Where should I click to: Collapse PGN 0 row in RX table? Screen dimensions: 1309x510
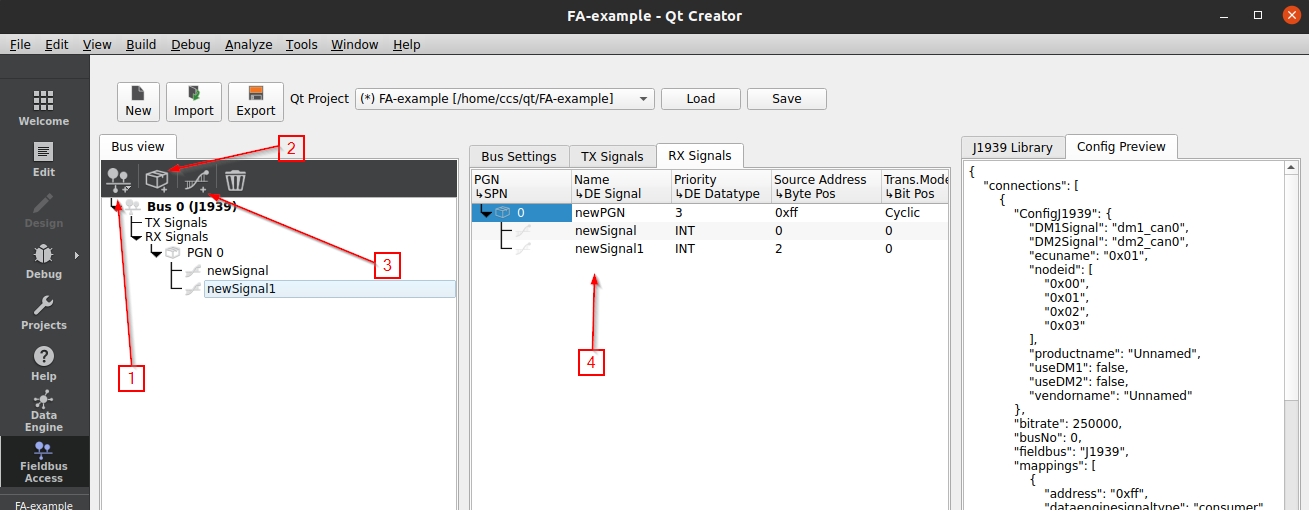pyautogui.click(x=486, y=213)
